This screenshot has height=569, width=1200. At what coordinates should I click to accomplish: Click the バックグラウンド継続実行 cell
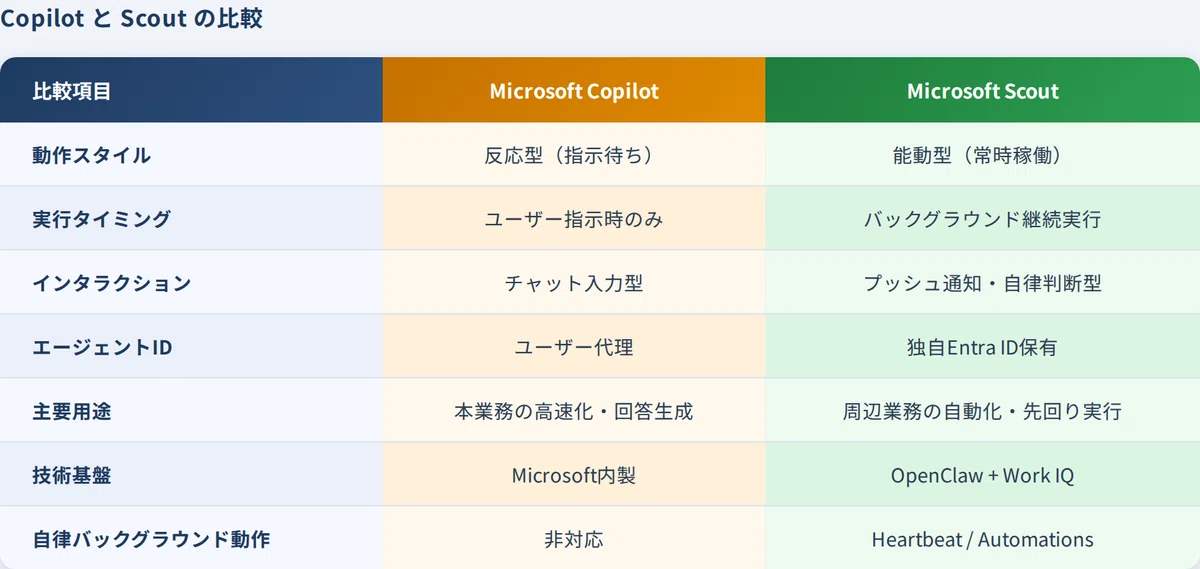983,218
